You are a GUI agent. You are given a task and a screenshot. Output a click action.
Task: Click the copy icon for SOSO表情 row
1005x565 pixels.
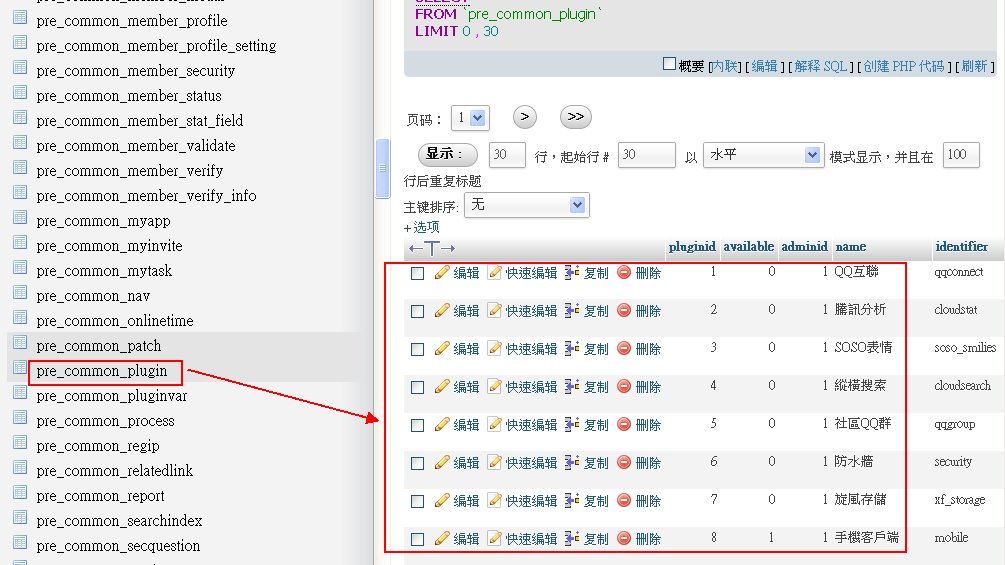tap(572, 349)
